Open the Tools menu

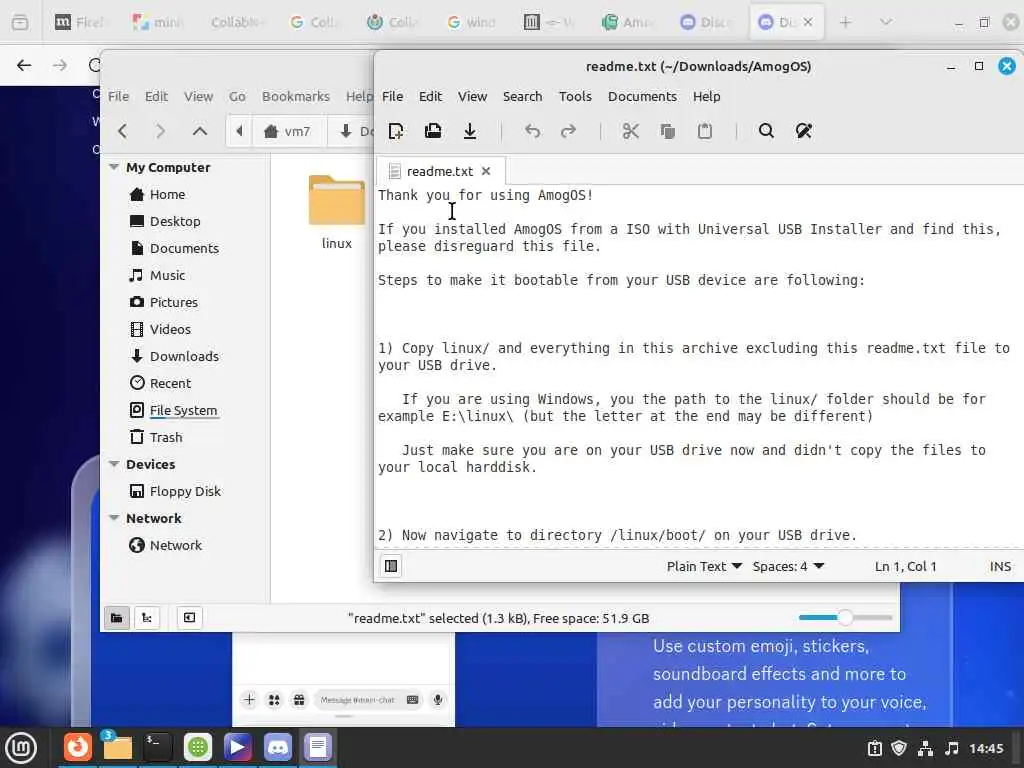click(x=575, y=96)
